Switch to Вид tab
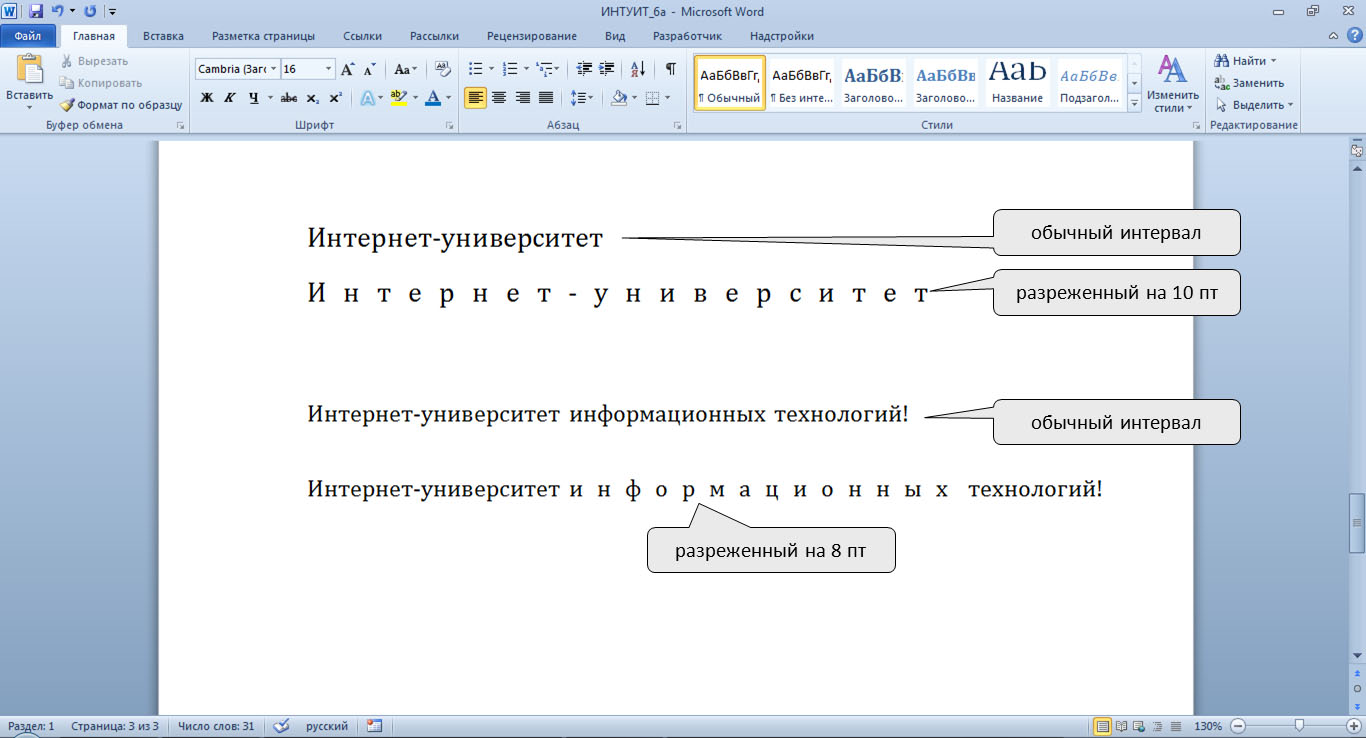Viewport: 1366px width, 738px height. (x=615, y=36)
